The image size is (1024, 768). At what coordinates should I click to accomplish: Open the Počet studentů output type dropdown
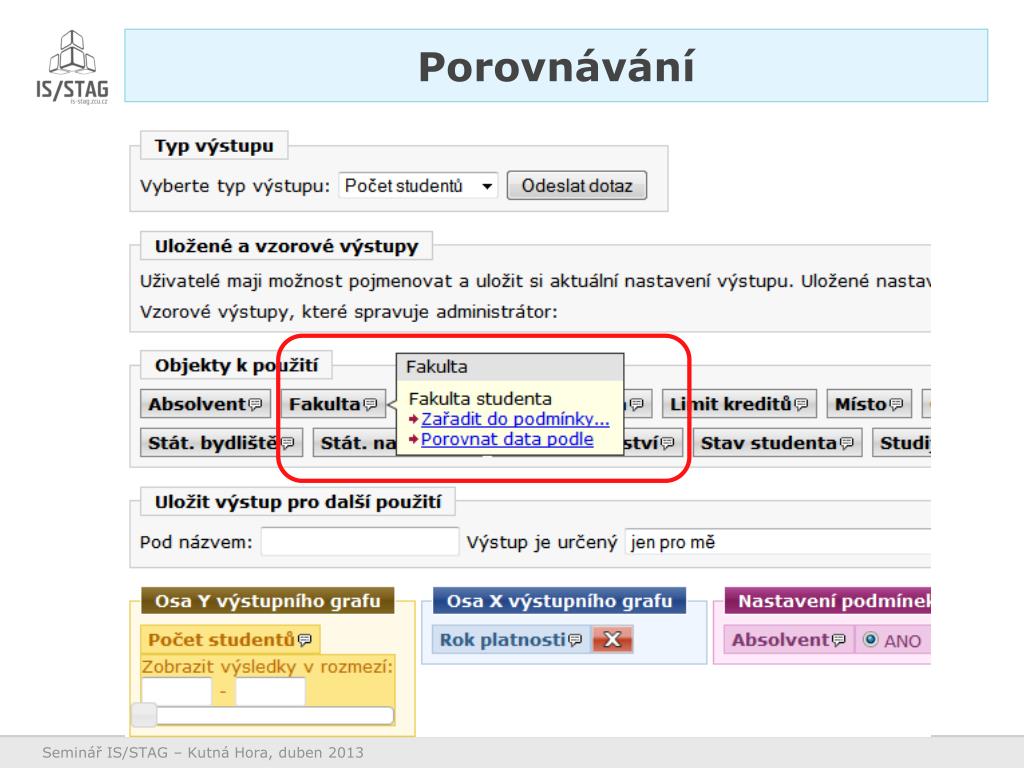pyautogui.click(x=418, y=186)
